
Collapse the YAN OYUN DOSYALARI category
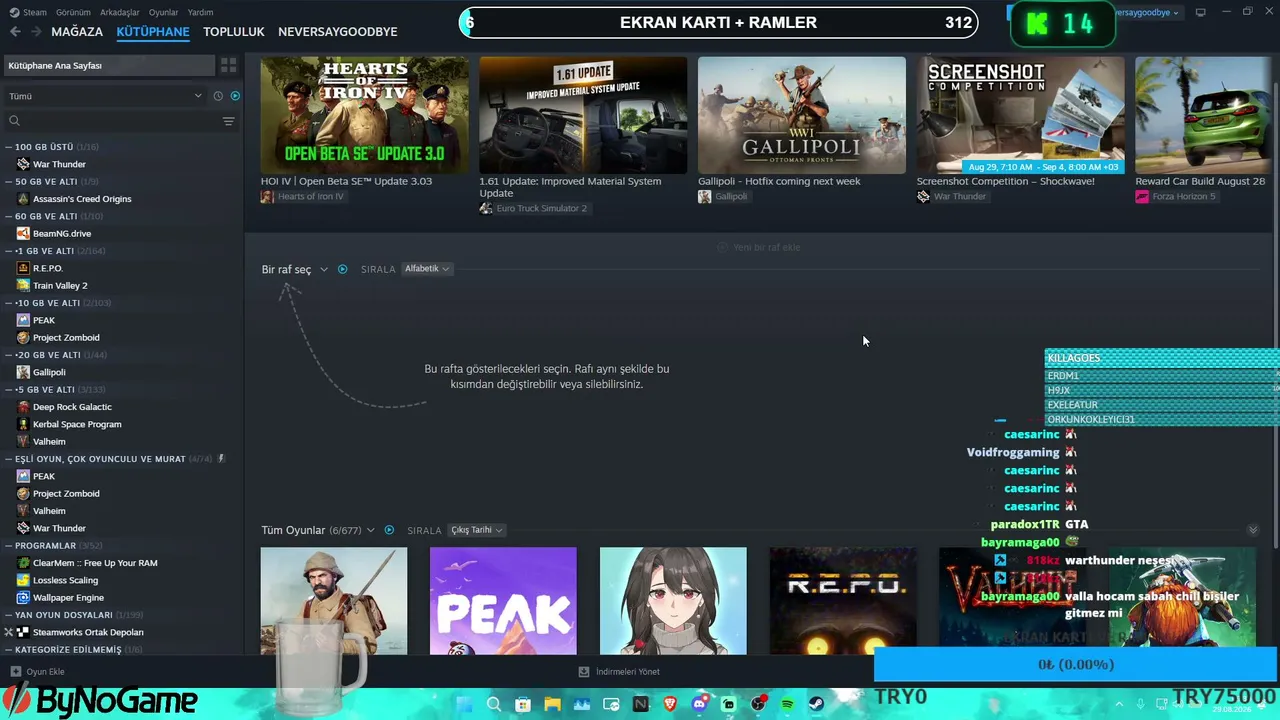[x=9, y=615]
